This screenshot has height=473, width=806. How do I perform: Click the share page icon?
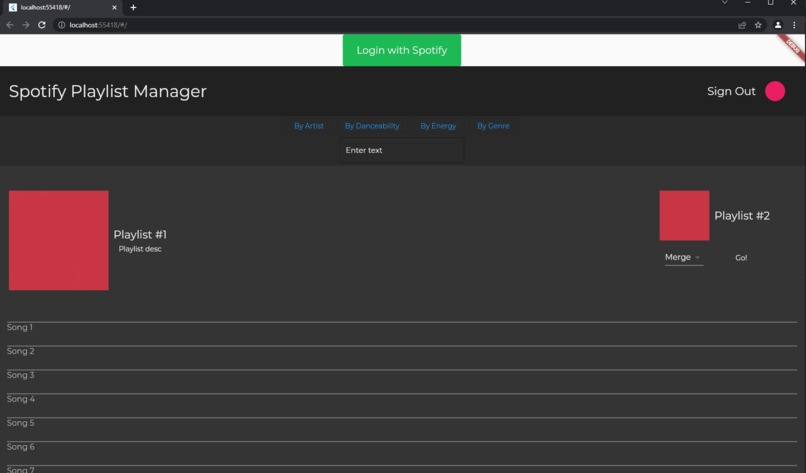tap(742, 25)
